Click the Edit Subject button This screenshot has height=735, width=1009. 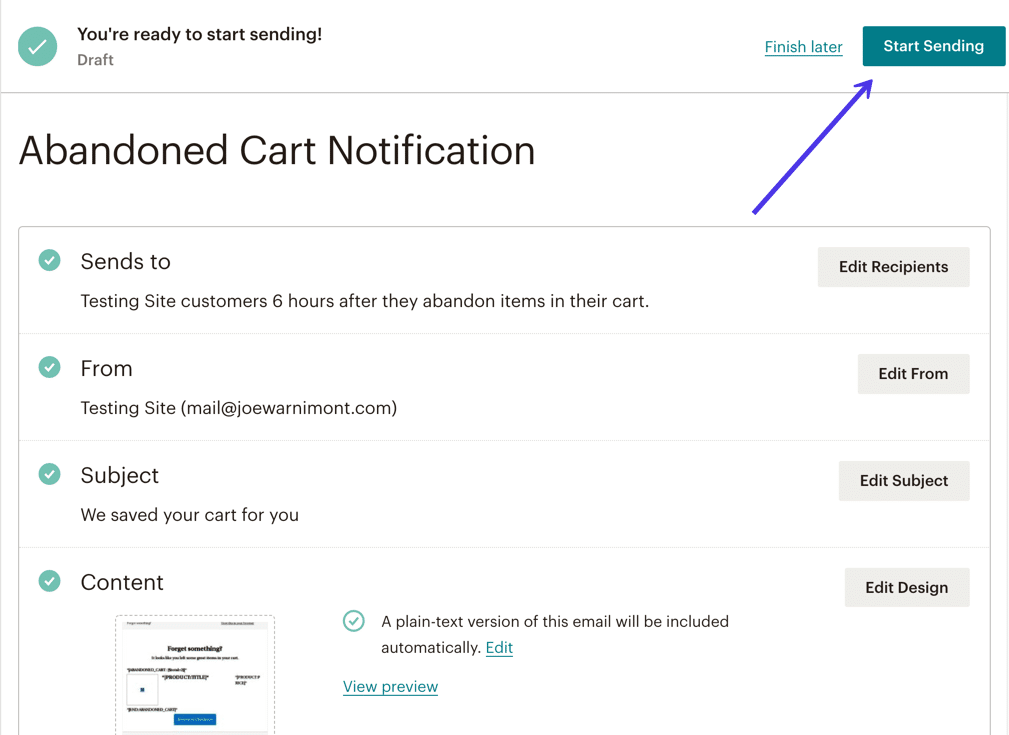(903, 481)
